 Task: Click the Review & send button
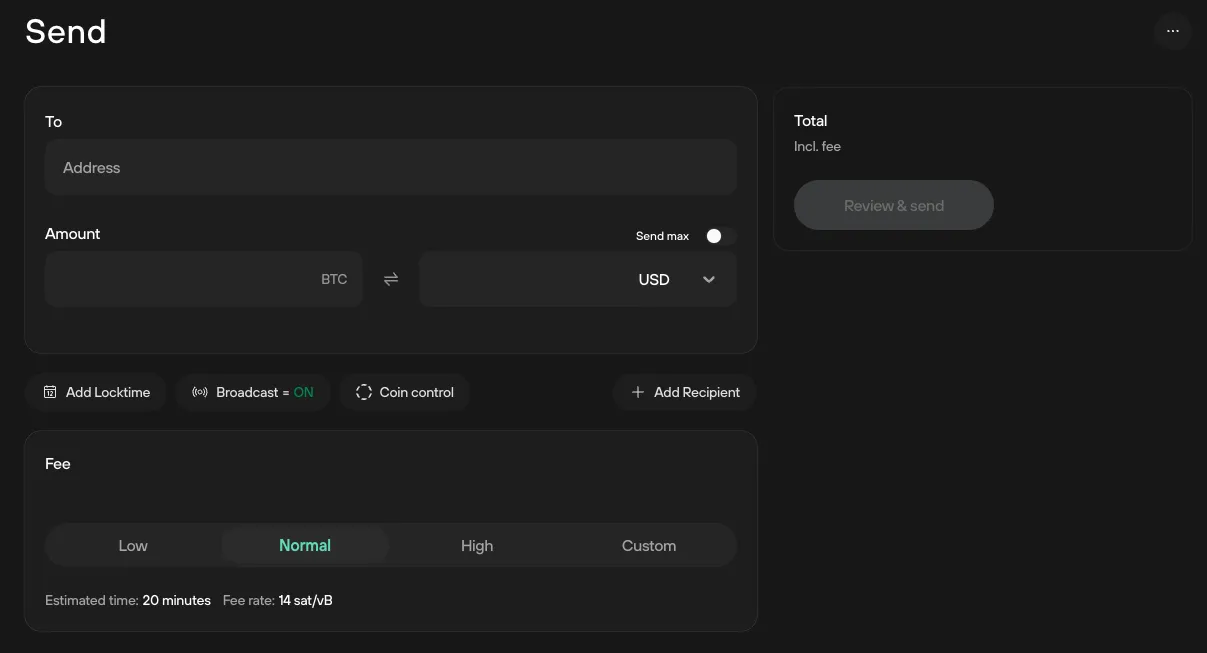(x=893, y=205)
